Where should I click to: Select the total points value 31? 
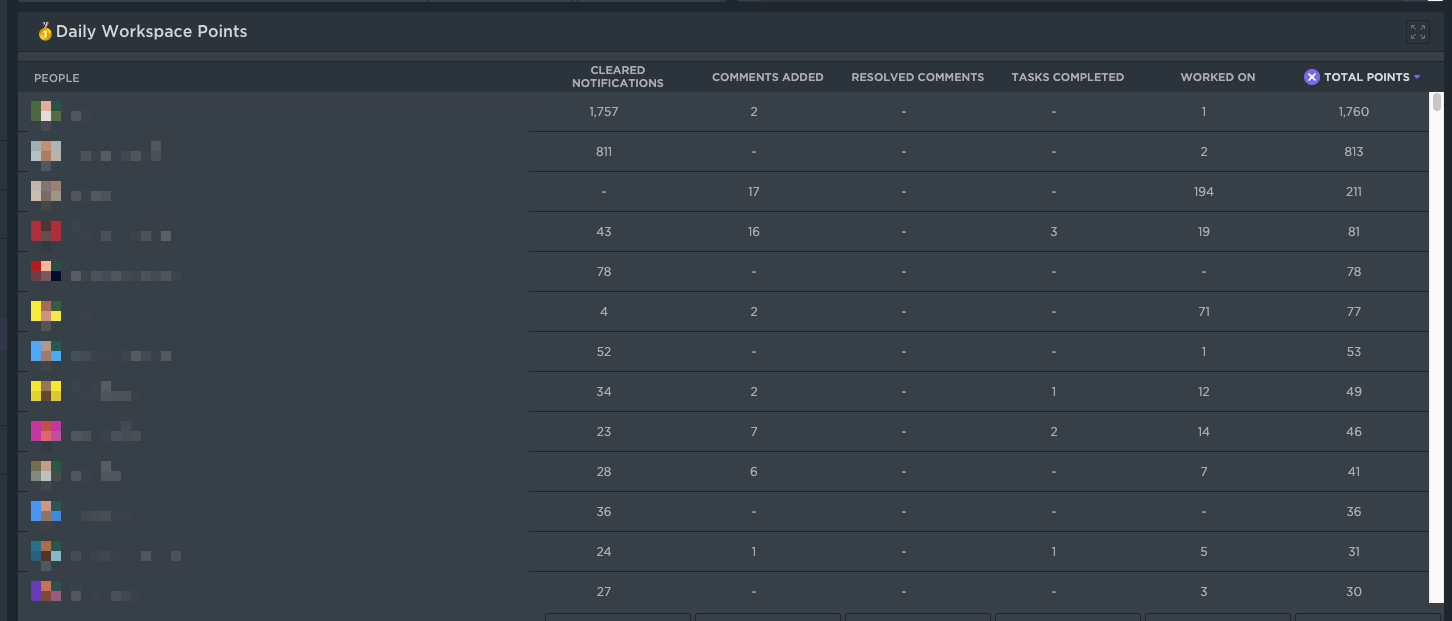pos(1354,552)
